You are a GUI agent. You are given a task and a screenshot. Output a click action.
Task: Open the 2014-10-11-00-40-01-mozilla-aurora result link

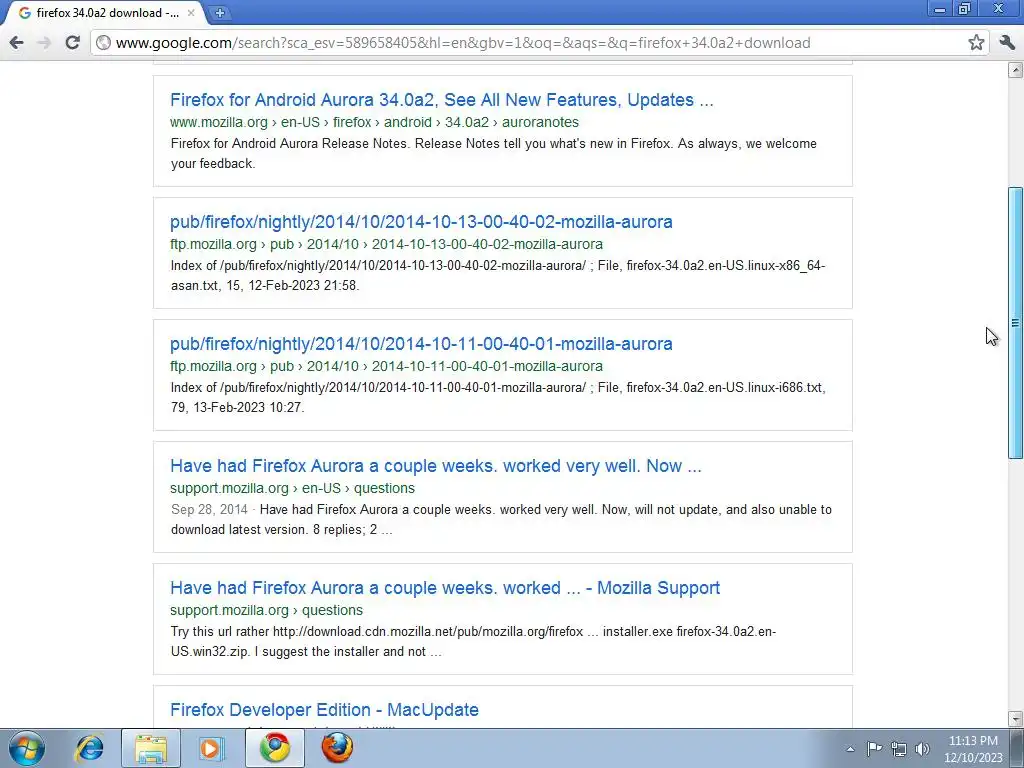pos(421,344)
